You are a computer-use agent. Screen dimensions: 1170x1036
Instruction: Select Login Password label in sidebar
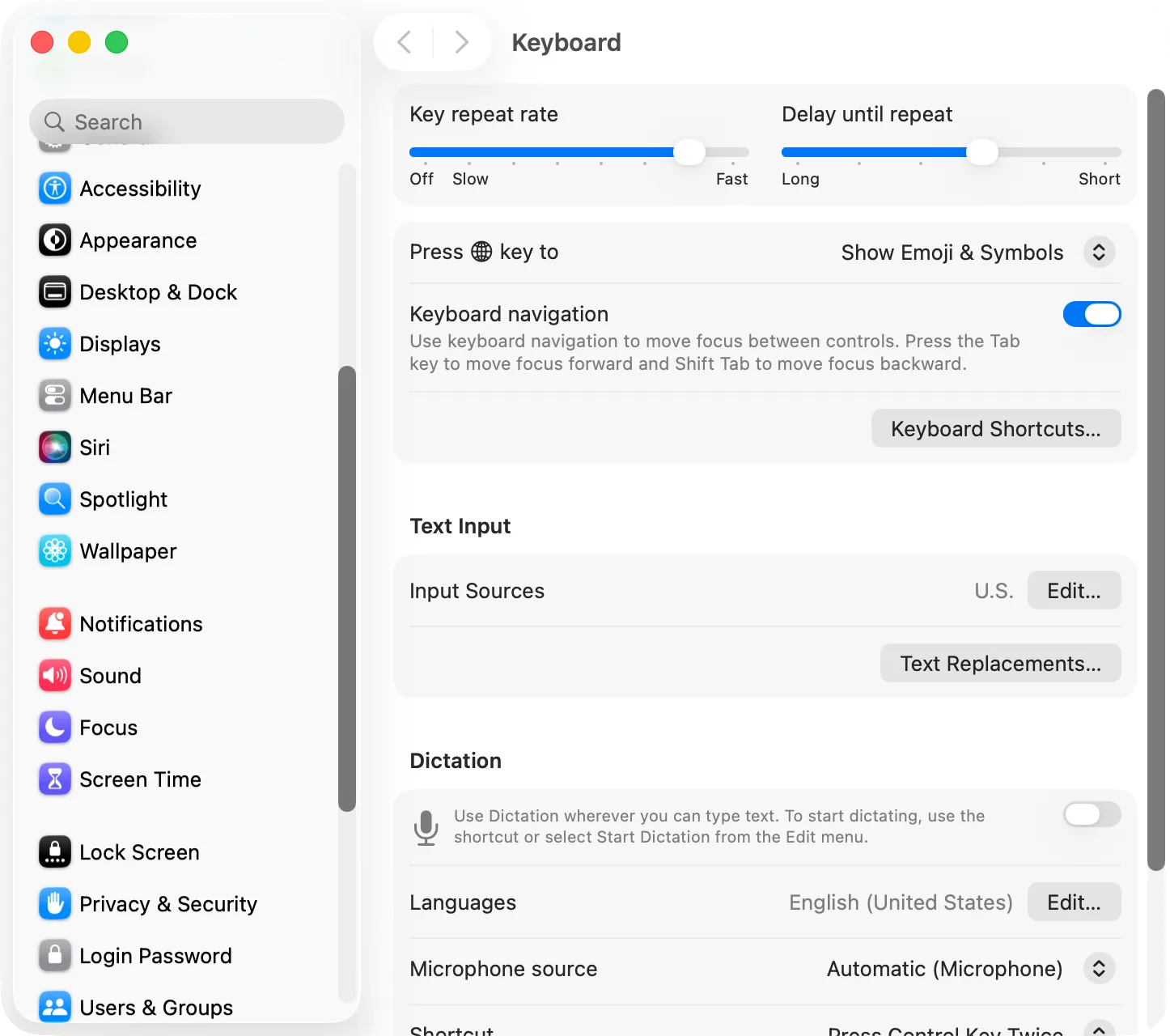coord(155,956)
